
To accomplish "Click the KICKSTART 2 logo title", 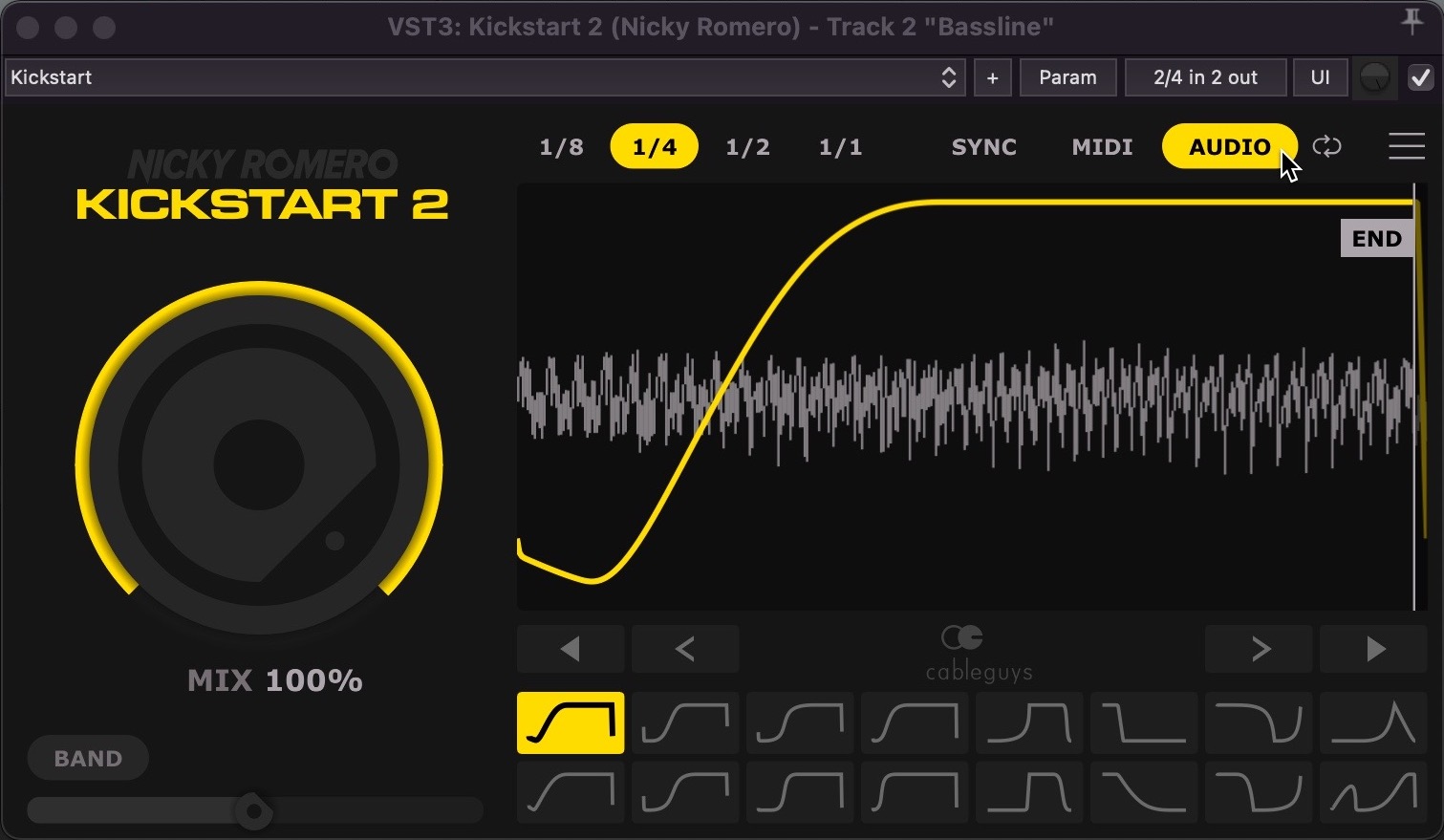I will pyautogui.click(x=262, y=205).
